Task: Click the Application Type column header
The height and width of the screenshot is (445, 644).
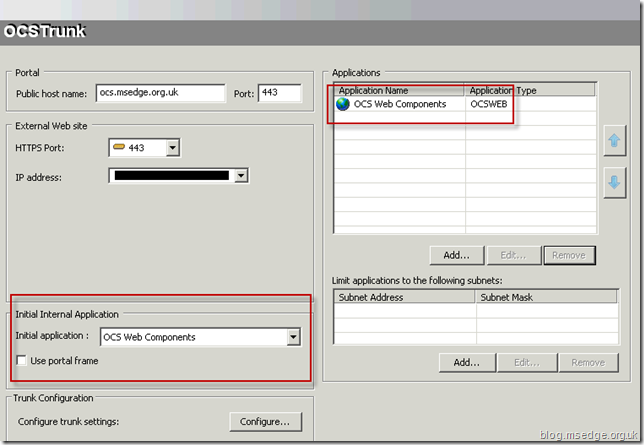Action: click(x=530, y=90)
